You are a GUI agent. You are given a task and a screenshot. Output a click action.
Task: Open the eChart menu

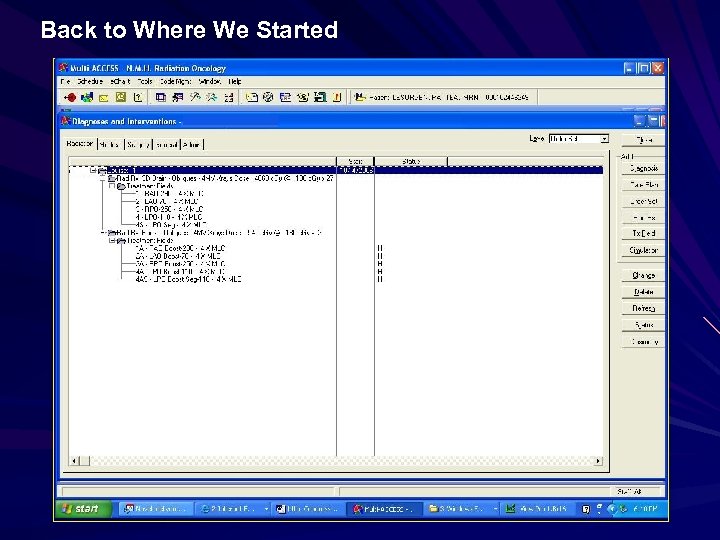[120, 81]
